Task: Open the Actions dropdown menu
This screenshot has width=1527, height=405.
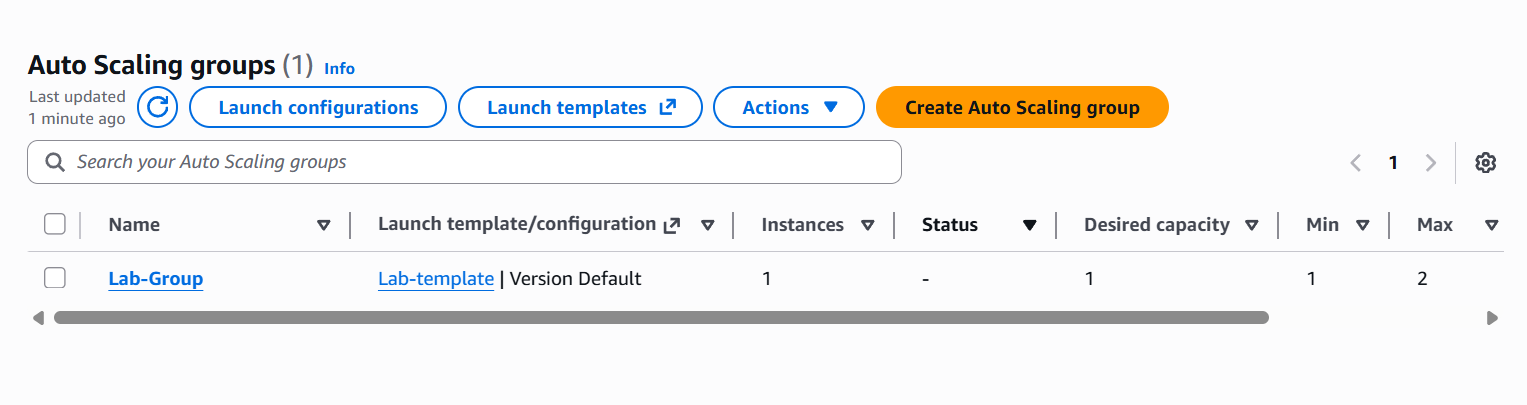Action: coord(788,107)
